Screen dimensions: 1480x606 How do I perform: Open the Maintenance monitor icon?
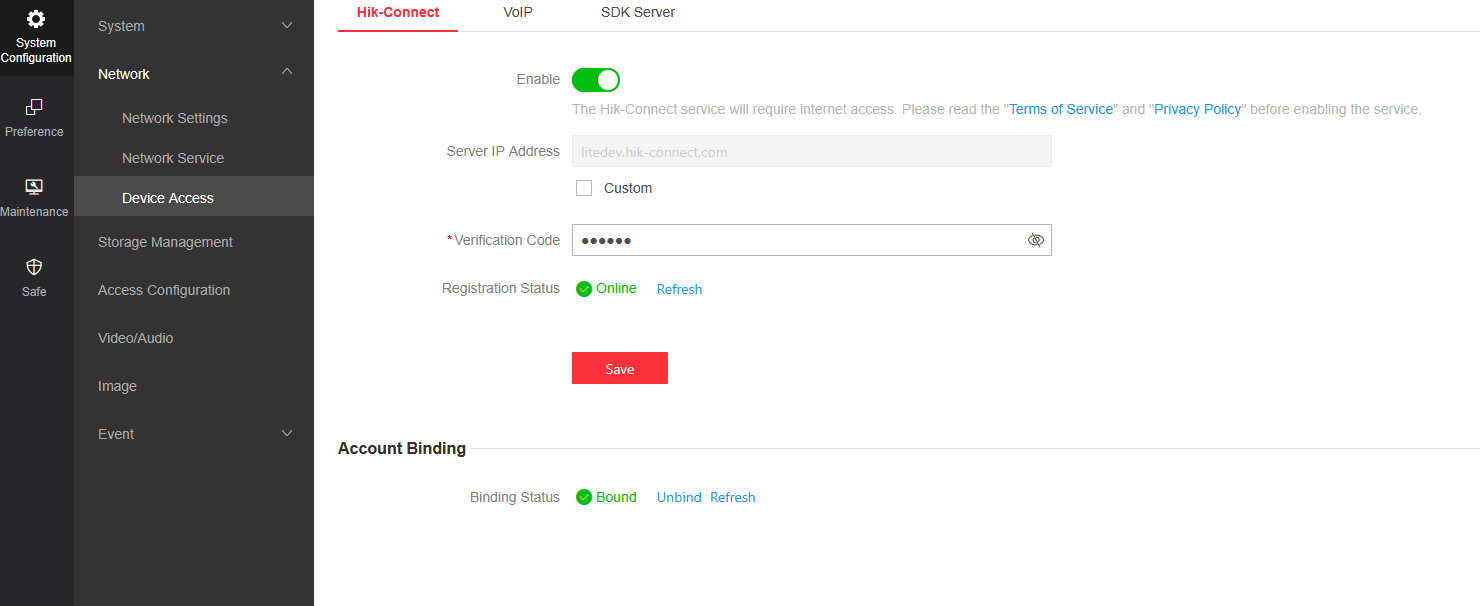(34, 187)
